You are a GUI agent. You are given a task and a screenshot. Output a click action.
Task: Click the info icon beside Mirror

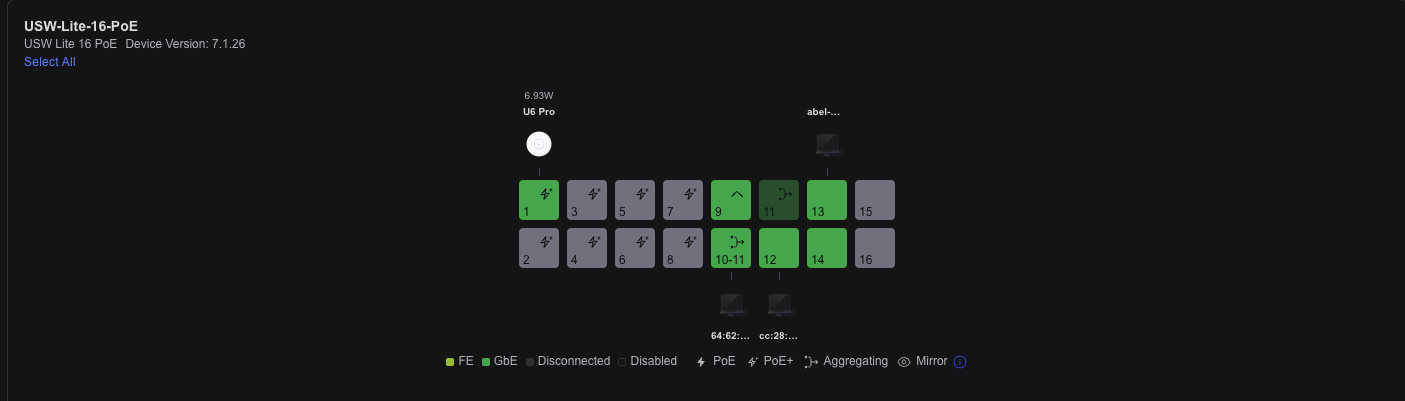tap(960, 362)
